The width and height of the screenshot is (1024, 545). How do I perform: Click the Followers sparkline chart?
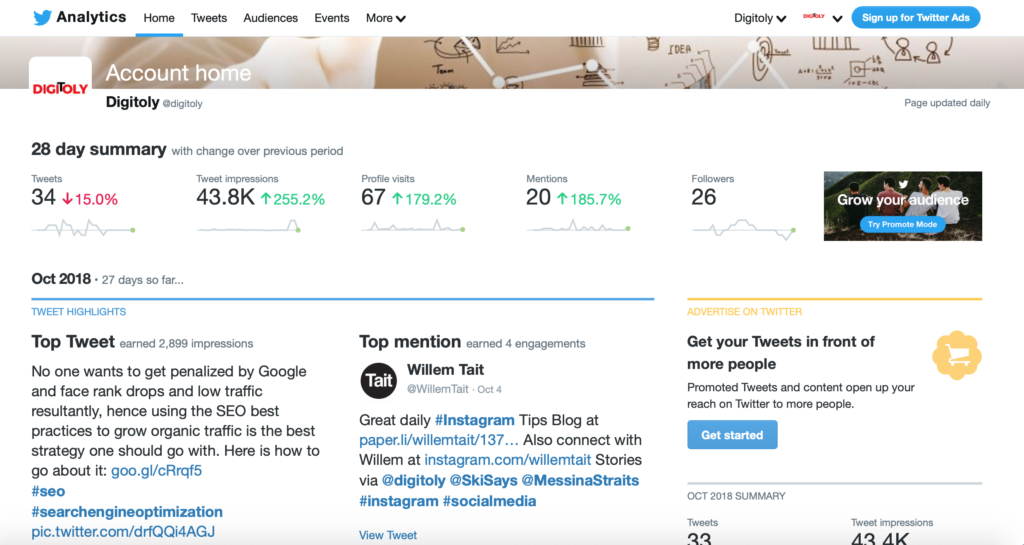(x=743, y=230)
